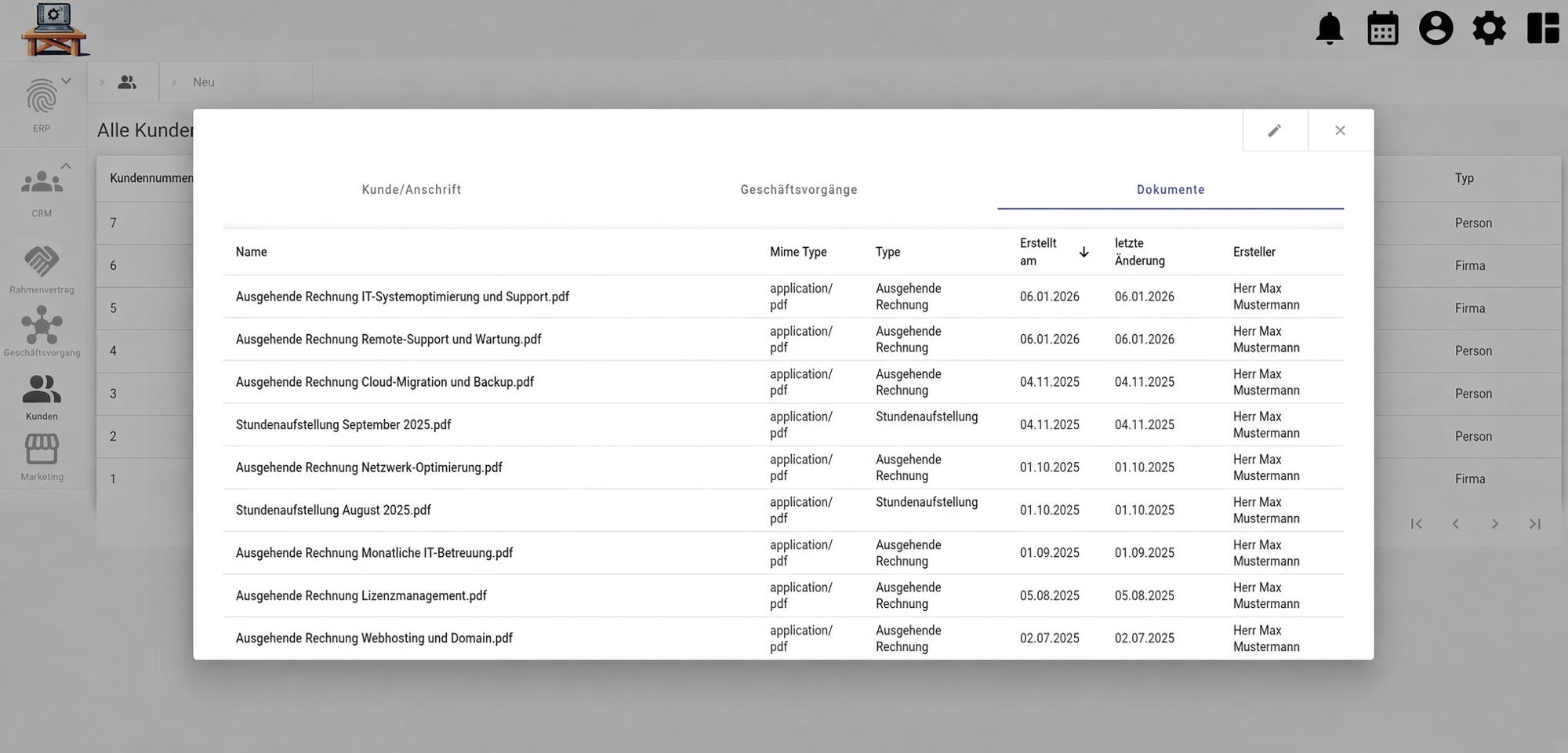1568x753 pixels.
Task: Toggle the Erstellt am sort arrow
Action: click(x=1083, y=252)
